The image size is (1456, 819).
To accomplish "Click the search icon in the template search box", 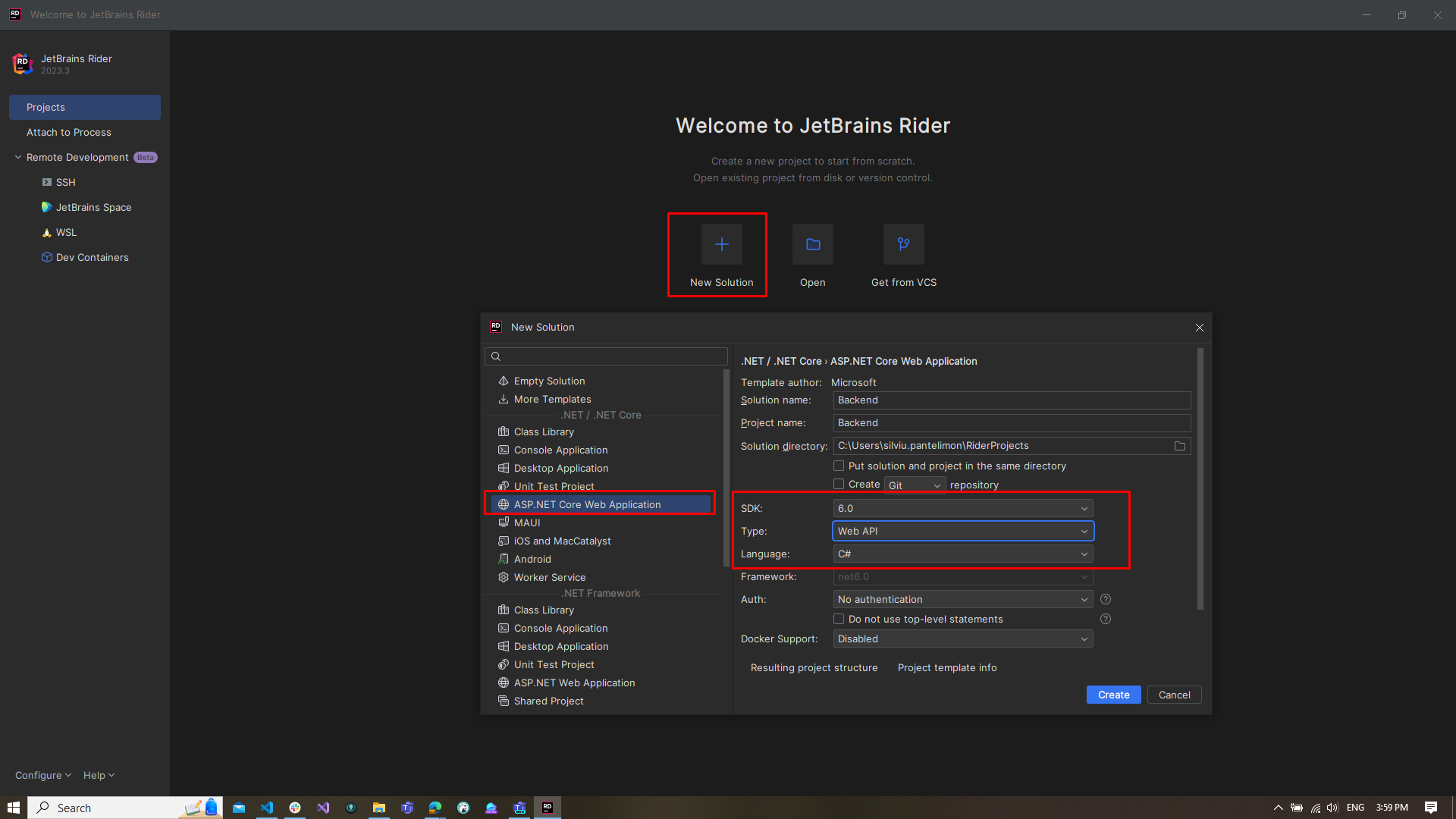I will point(496,356).
